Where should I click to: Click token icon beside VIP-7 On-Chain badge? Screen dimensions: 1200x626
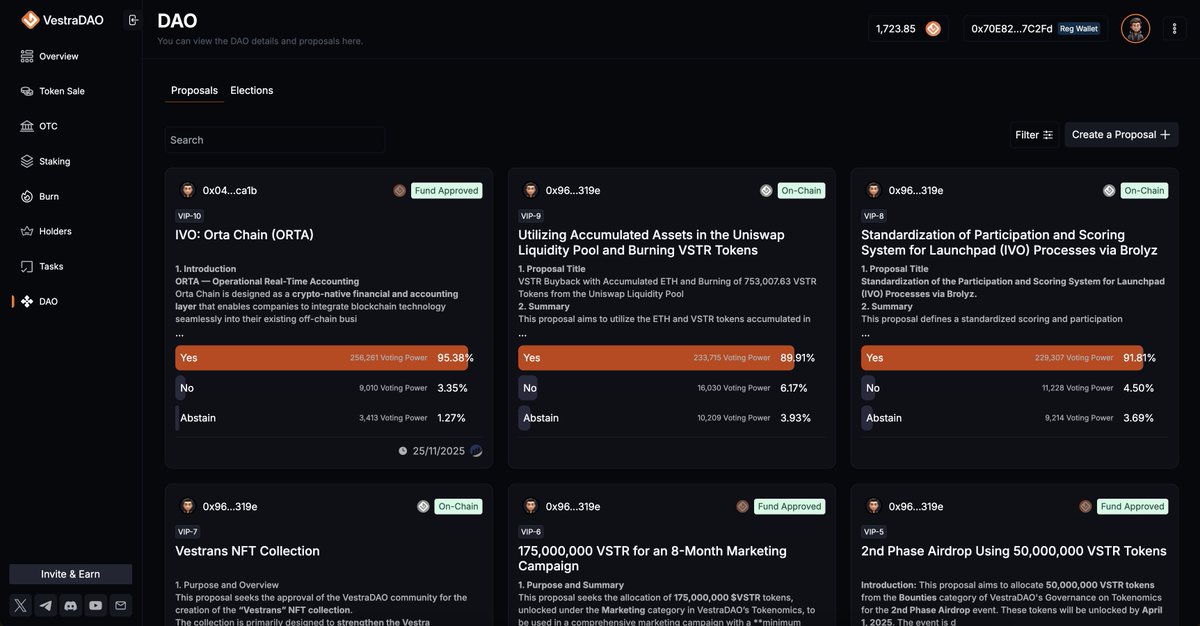423,506
